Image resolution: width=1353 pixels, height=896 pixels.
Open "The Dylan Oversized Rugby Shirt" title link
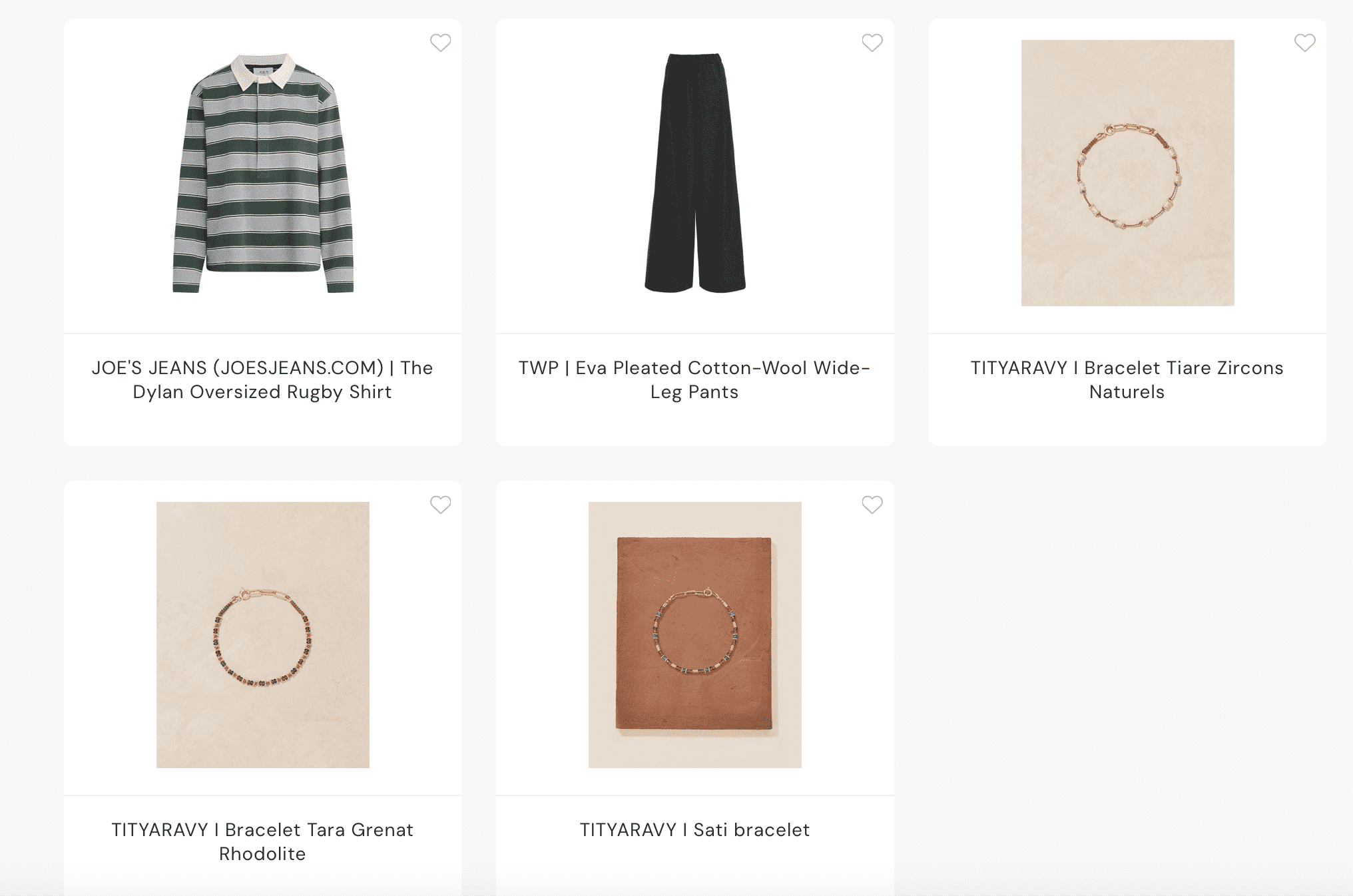point(262,391)
